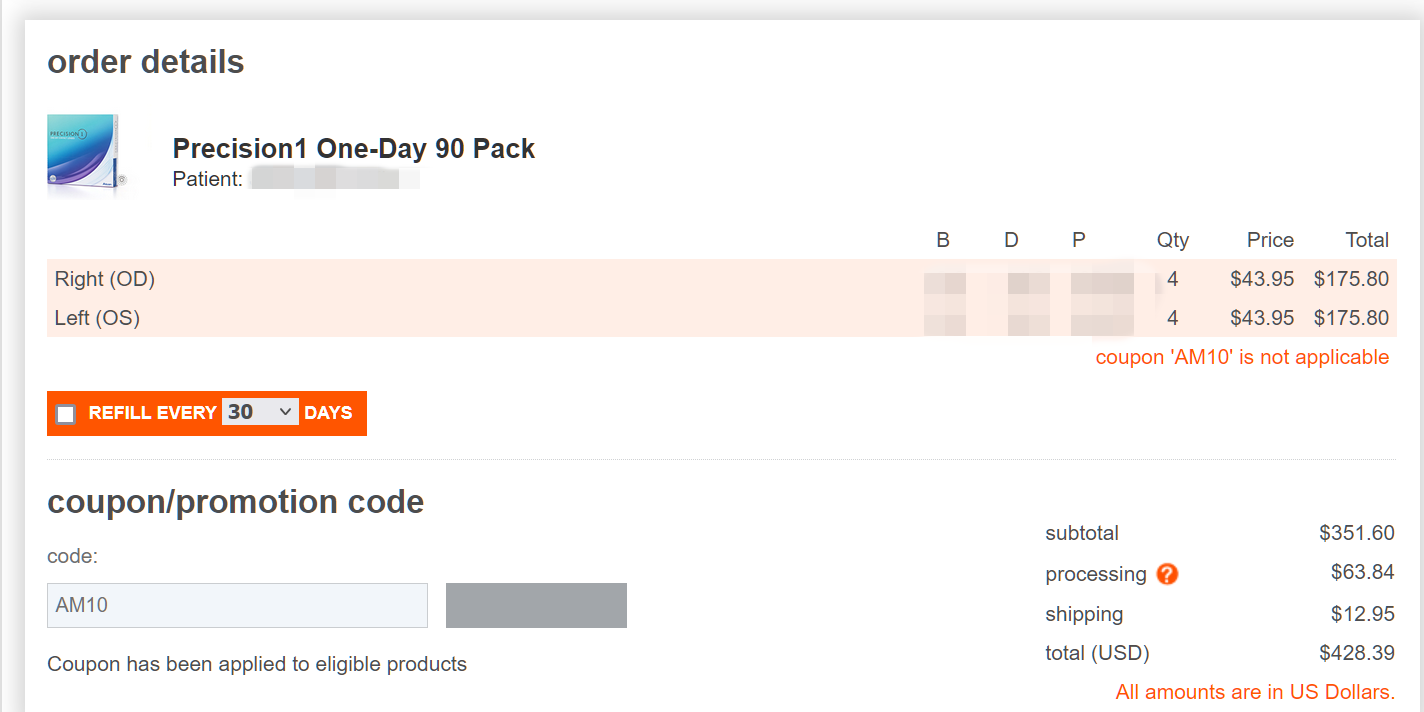The image size is (1424, 712).
Task: Click the Qty column header
Action: click(x=1173, y=240)
